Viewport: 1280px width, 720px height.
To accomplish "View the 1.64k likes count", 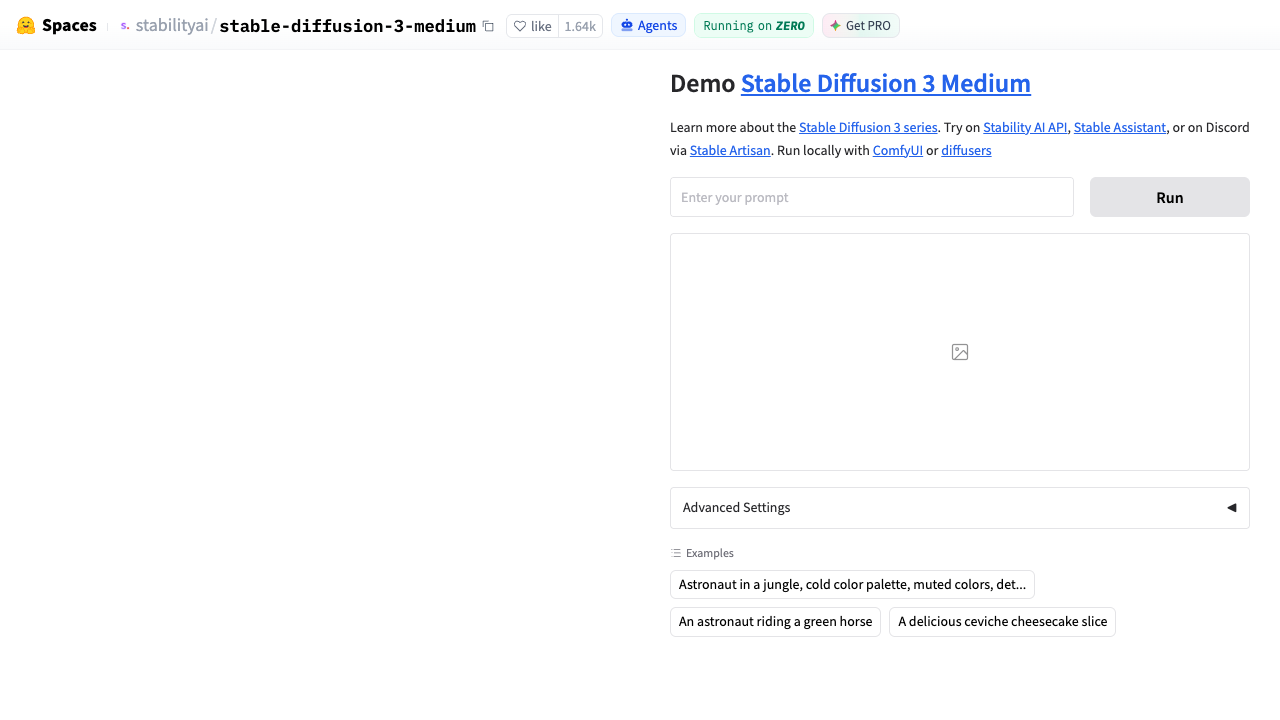I will click(x=580, y=26).
